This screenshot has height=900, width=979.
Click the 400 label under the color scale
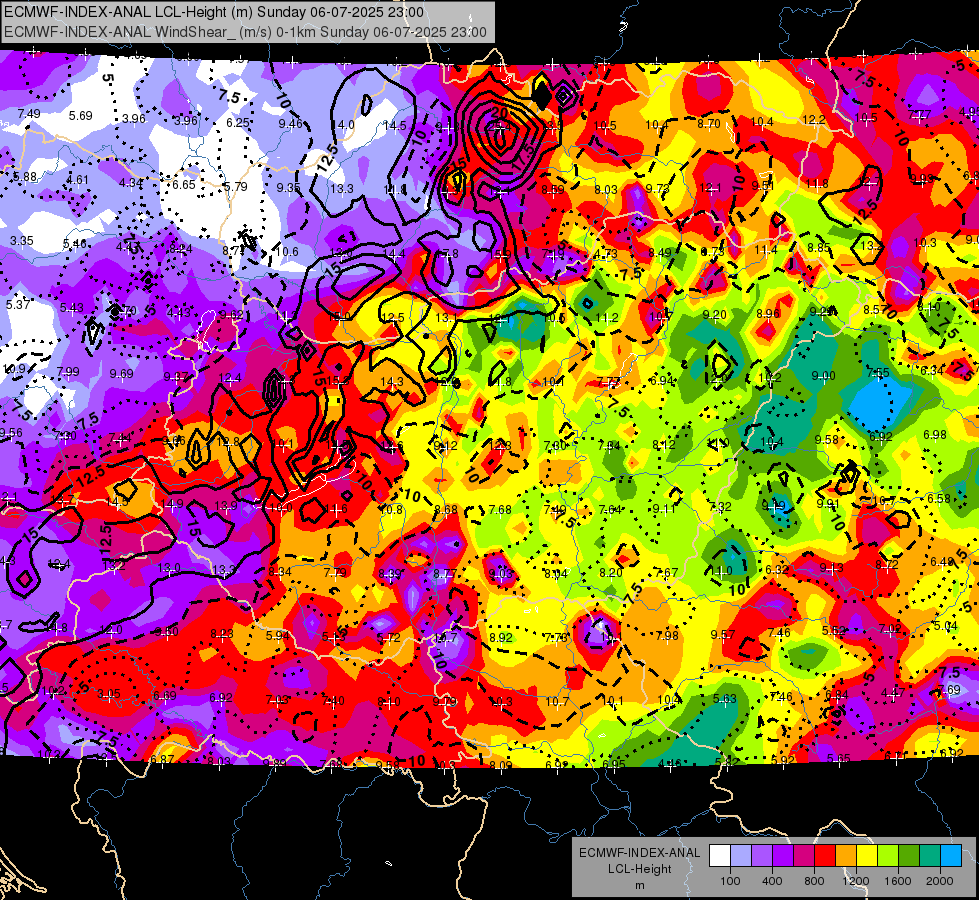772,881
